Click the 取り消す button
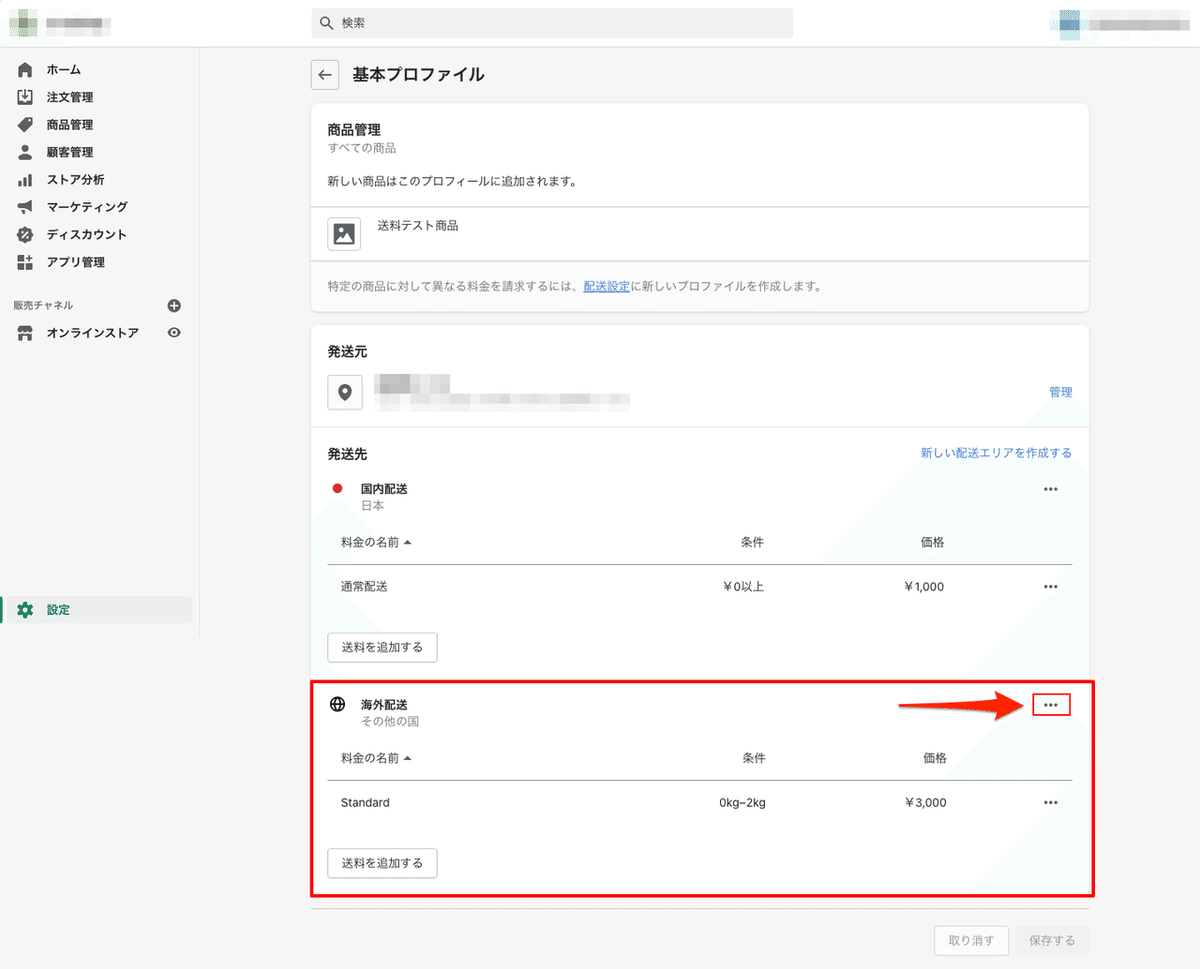This screenshot has height=969, width=1200. pos(971,940)
